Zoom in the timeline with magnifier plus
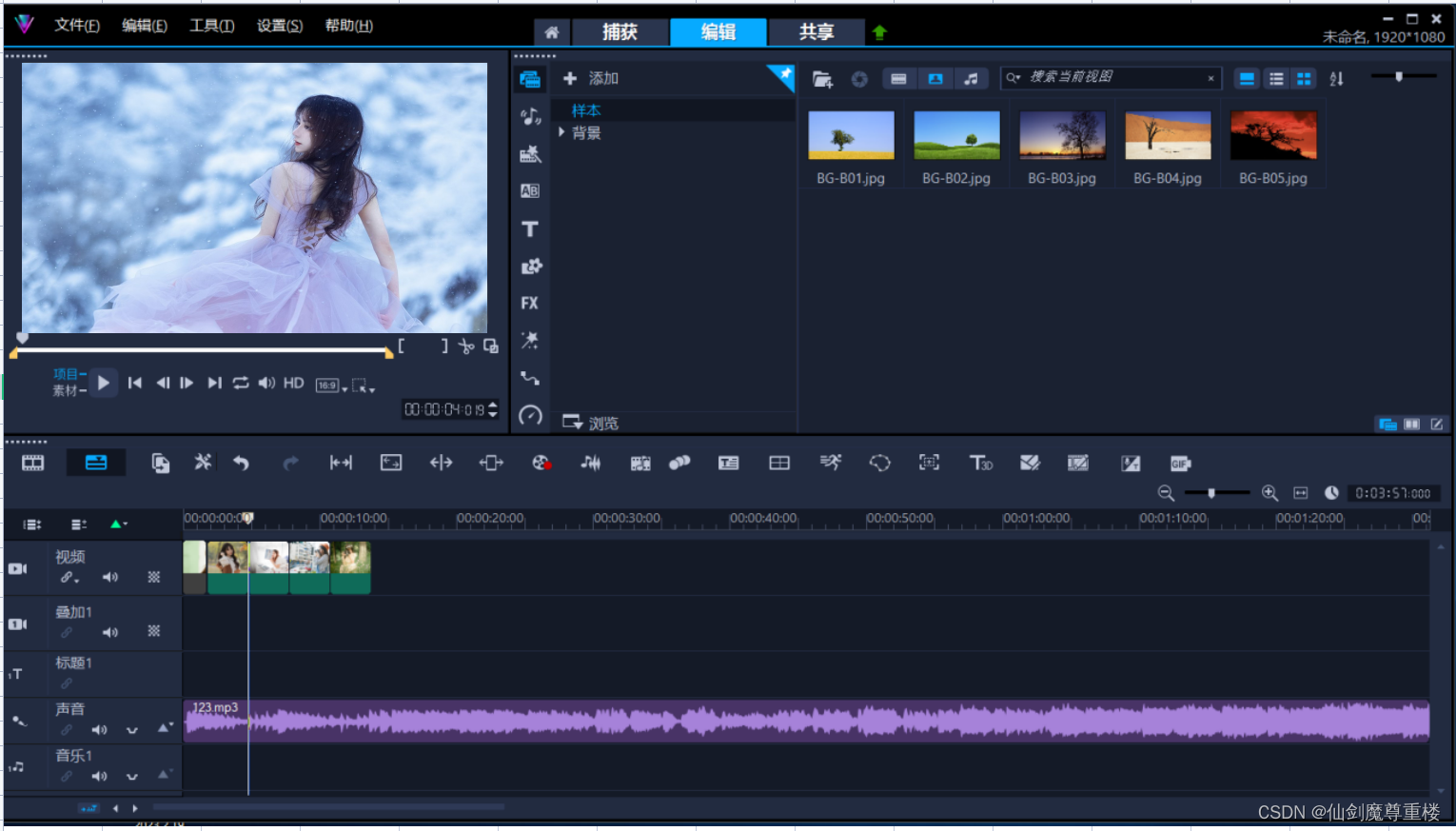Screen dimensions: 1456x831 (x=1269, y=493)
